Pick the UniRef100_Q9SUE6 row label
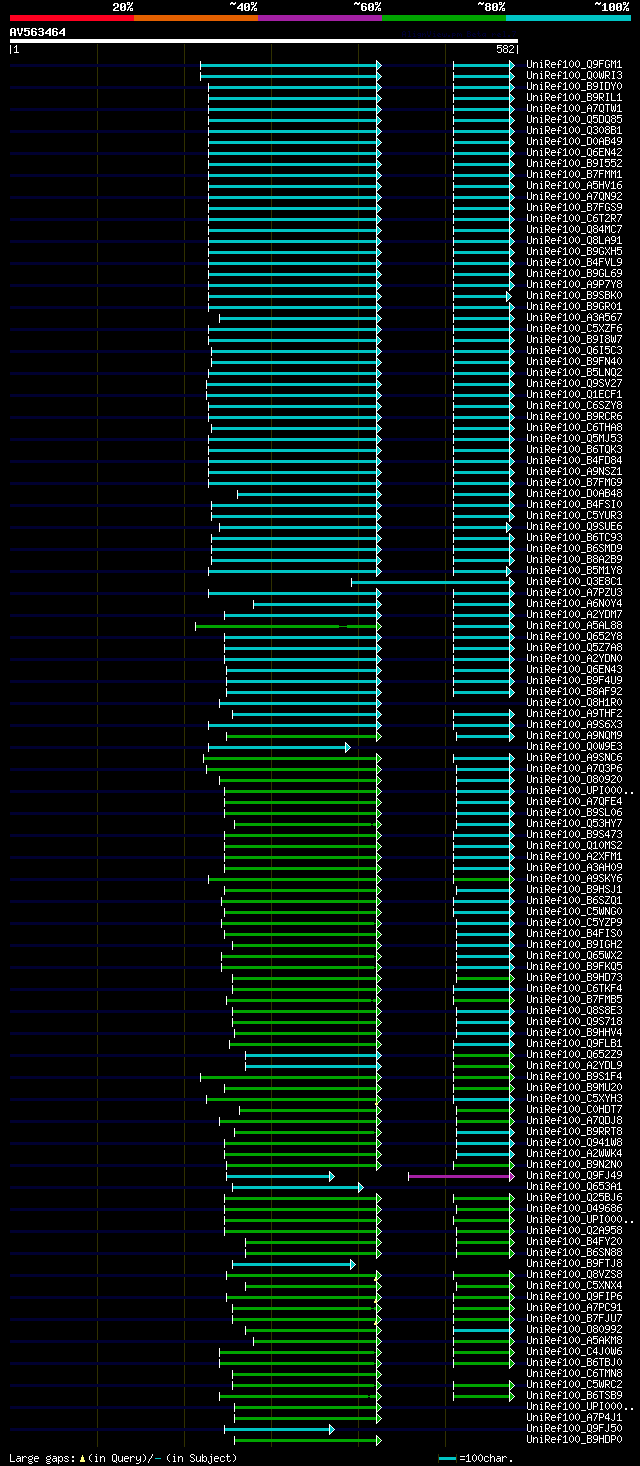Image resolution: width=640 pixels, height=1466 pixels. [x=574, y=527]
